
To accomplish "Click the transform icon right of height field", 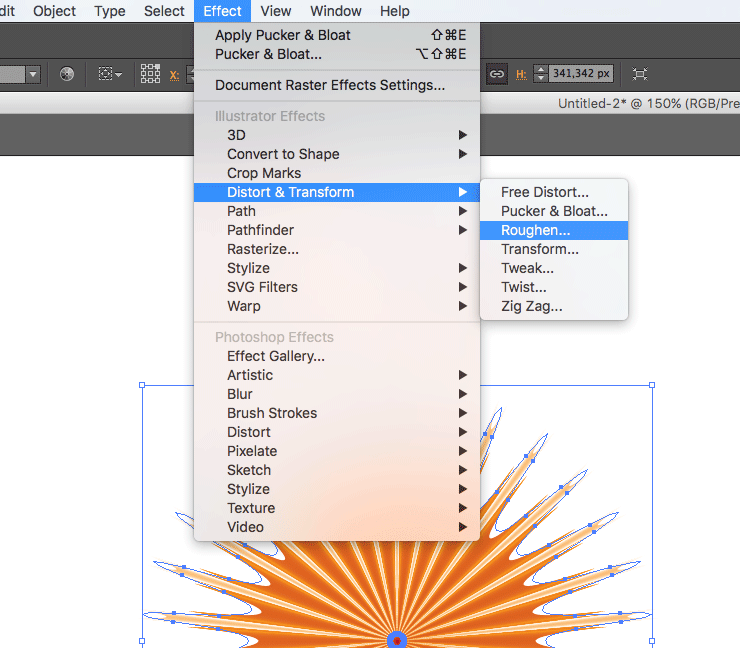I will [x=640, y=74].
